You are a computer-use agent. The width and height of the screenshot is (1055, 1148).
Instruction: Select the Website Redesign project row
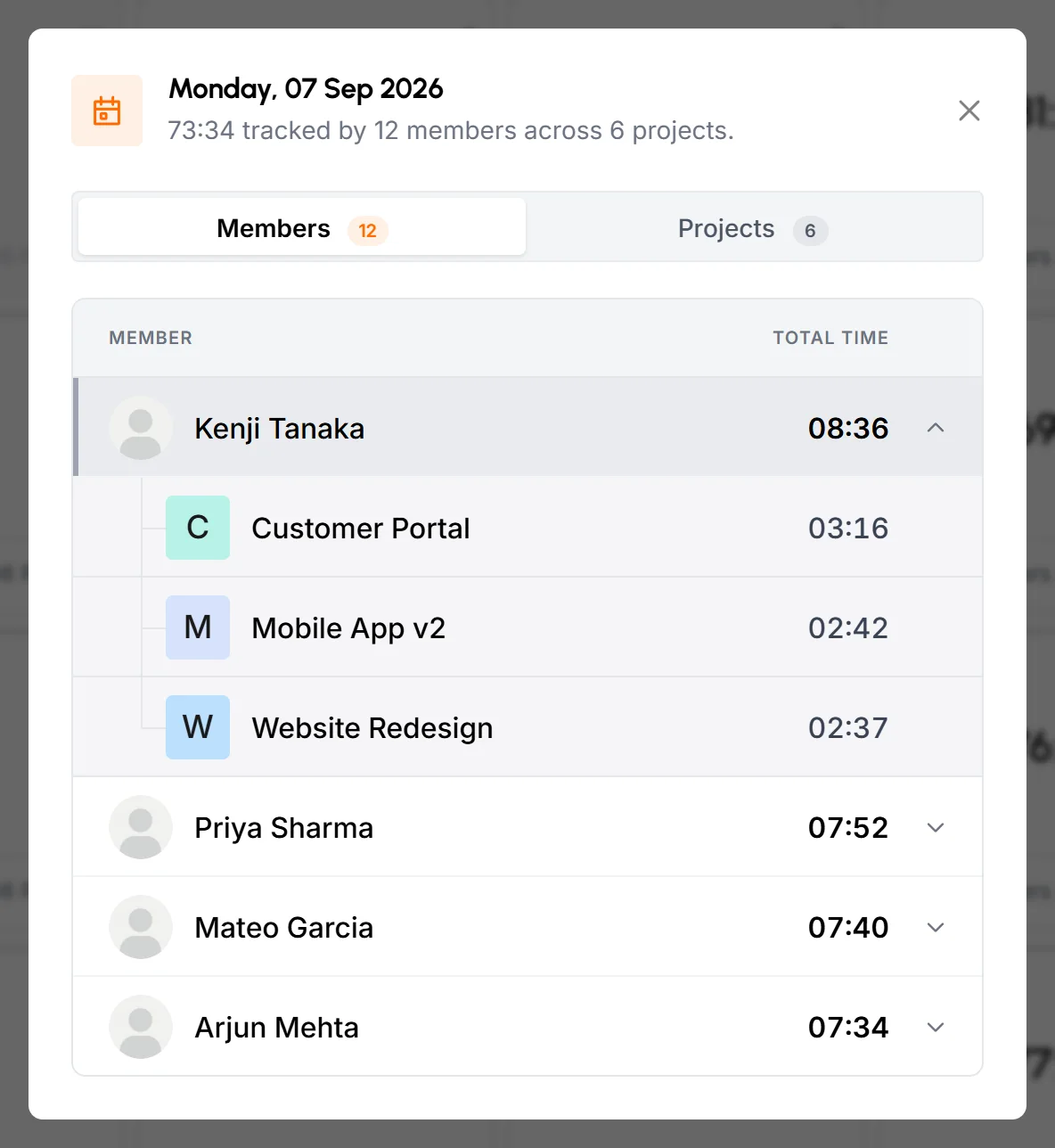527,727
